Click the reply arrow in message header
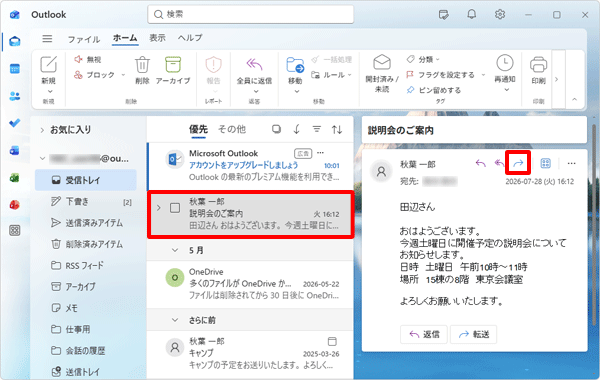The width and height of the screenshot is (600, 380). [481, 163]
